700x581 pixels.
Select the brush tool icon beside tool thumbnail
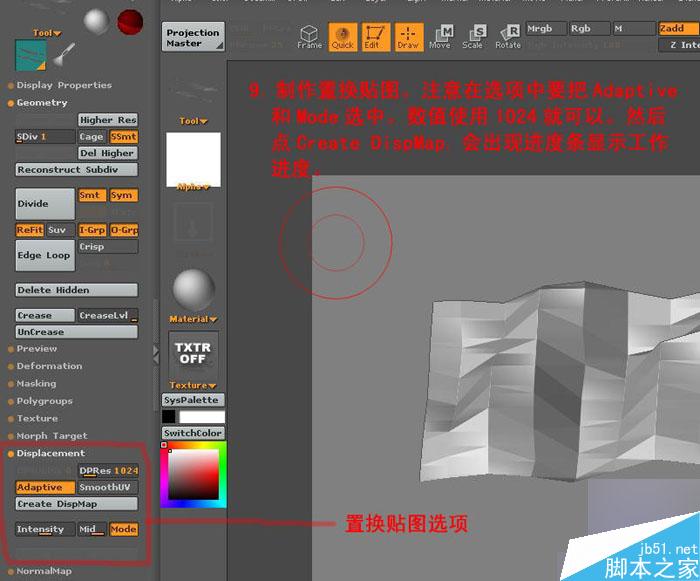tap(64, 55)
